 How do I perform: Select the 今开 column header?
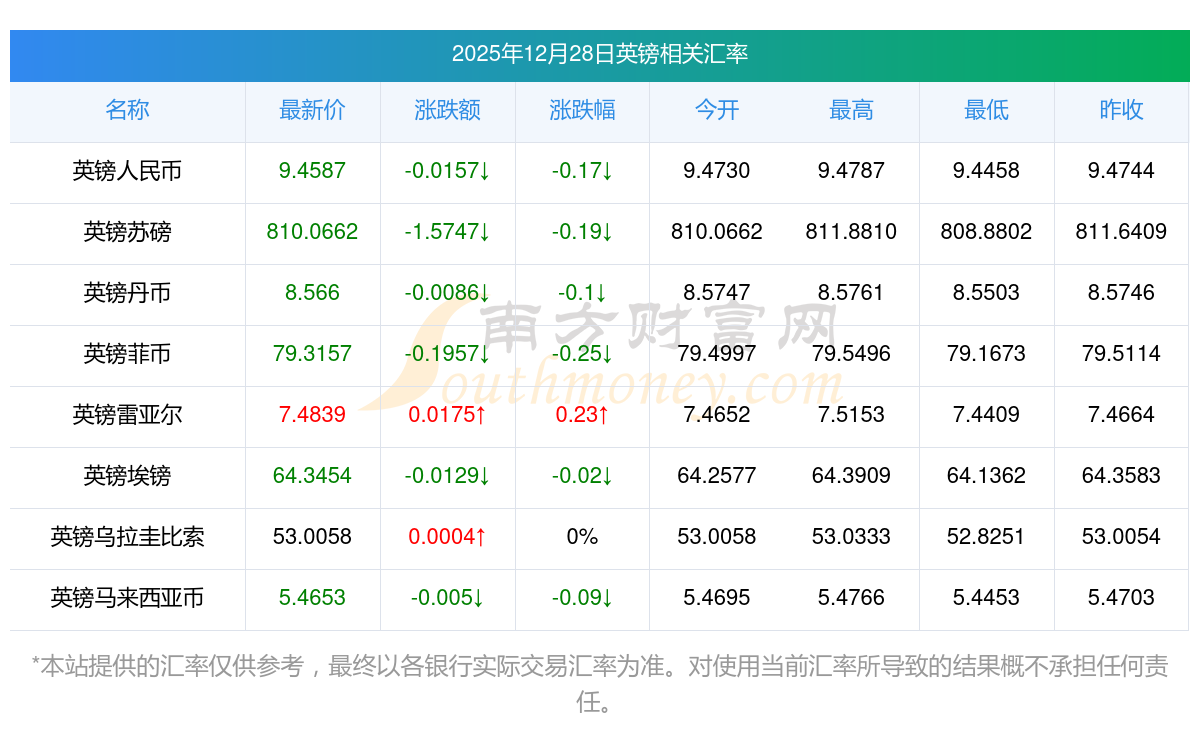tap(717, 110)
